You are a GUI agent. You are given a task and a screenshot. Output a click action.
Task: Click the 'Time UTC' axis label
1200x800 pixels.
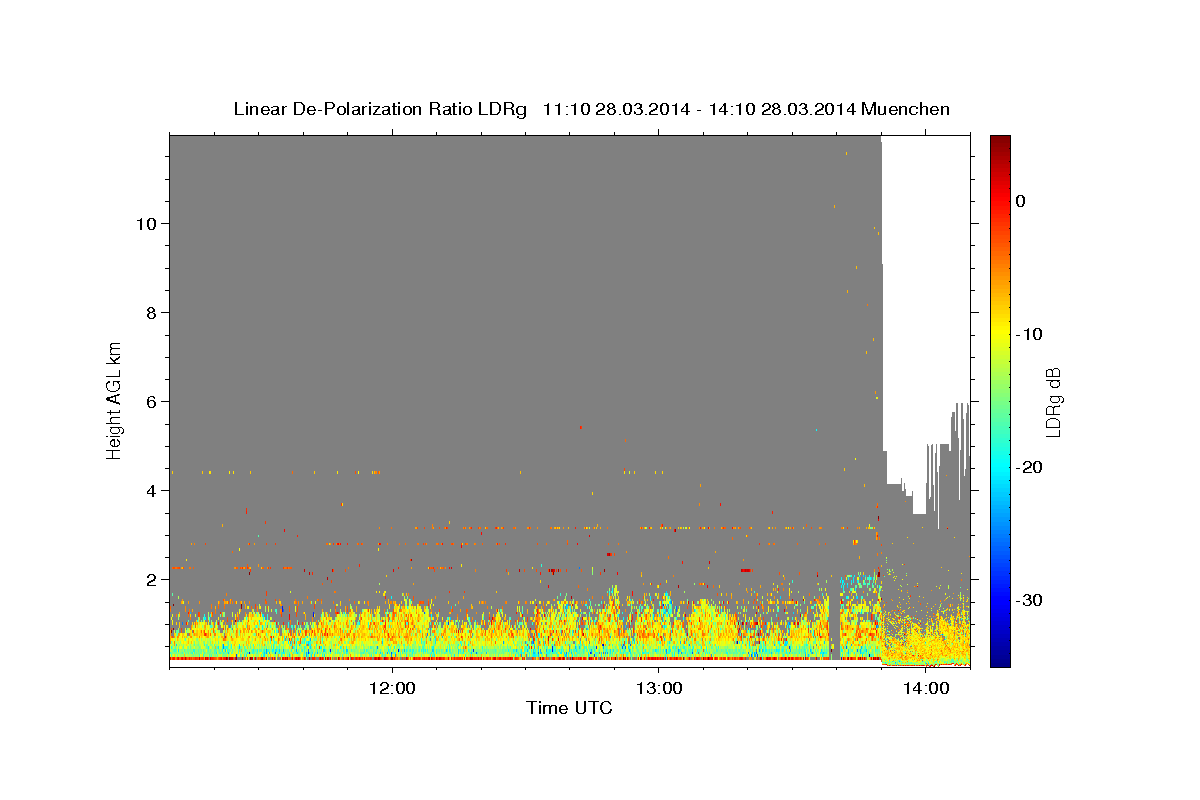pos(569,708)
